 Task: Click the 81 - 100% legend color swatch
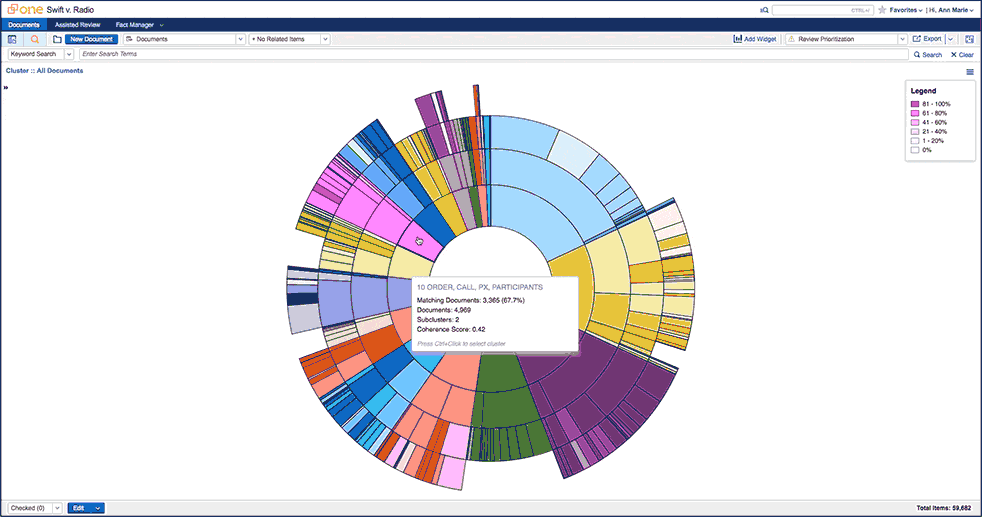coord(915,104)
